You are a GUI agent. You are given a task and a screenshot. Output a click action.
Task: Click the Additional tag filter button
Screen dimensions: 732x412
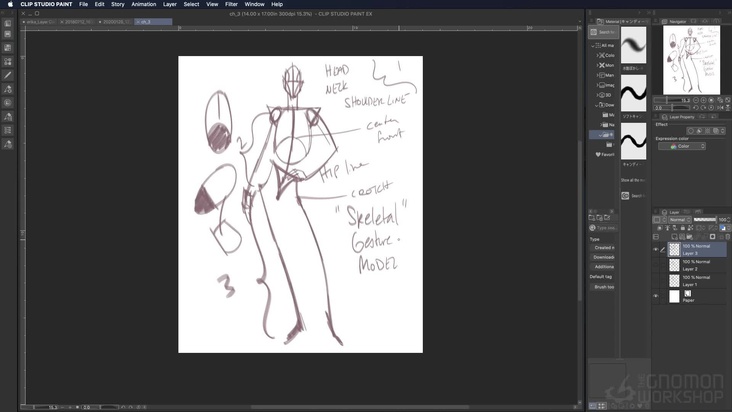coord(603,266)
